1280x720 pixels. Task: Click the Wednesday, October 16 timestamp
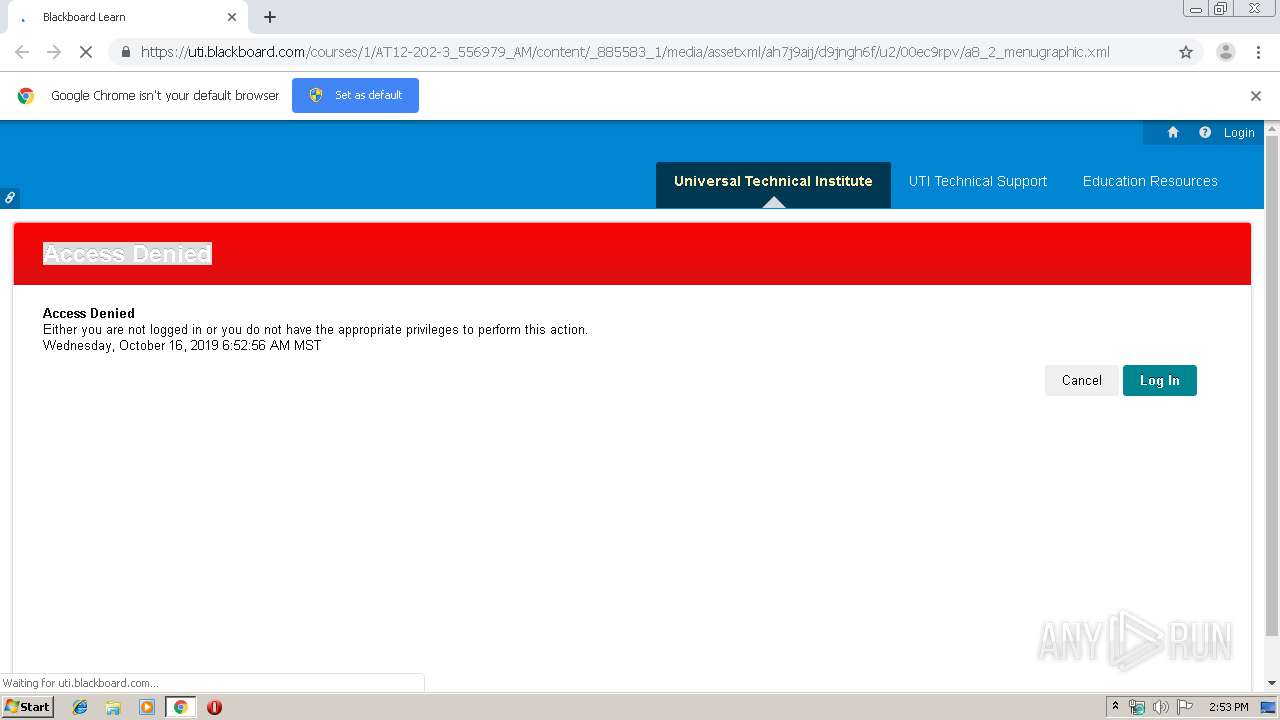(182, 345)
